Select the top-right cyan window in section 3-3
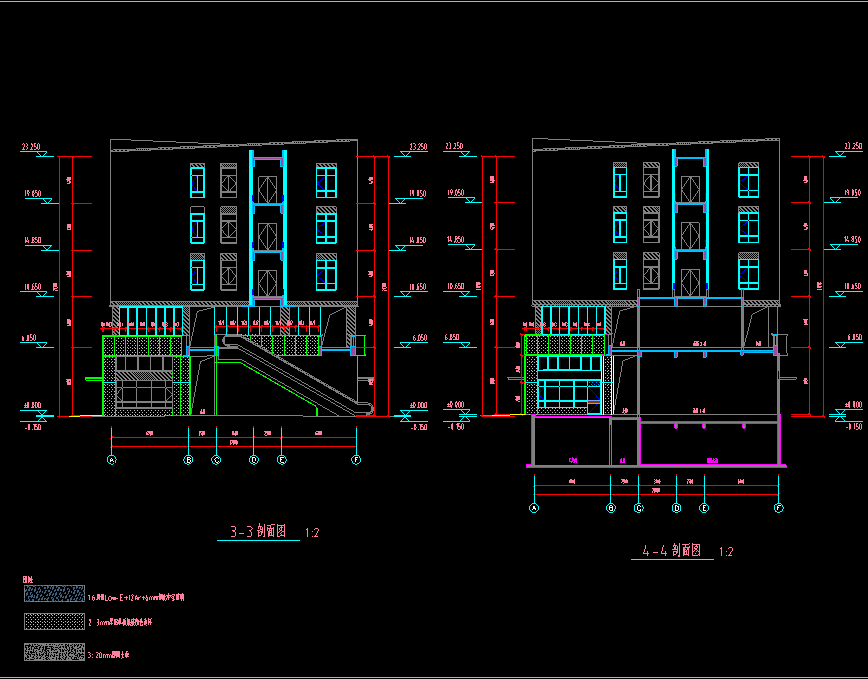This screenshot has width=868, height=679. (326, 180)
